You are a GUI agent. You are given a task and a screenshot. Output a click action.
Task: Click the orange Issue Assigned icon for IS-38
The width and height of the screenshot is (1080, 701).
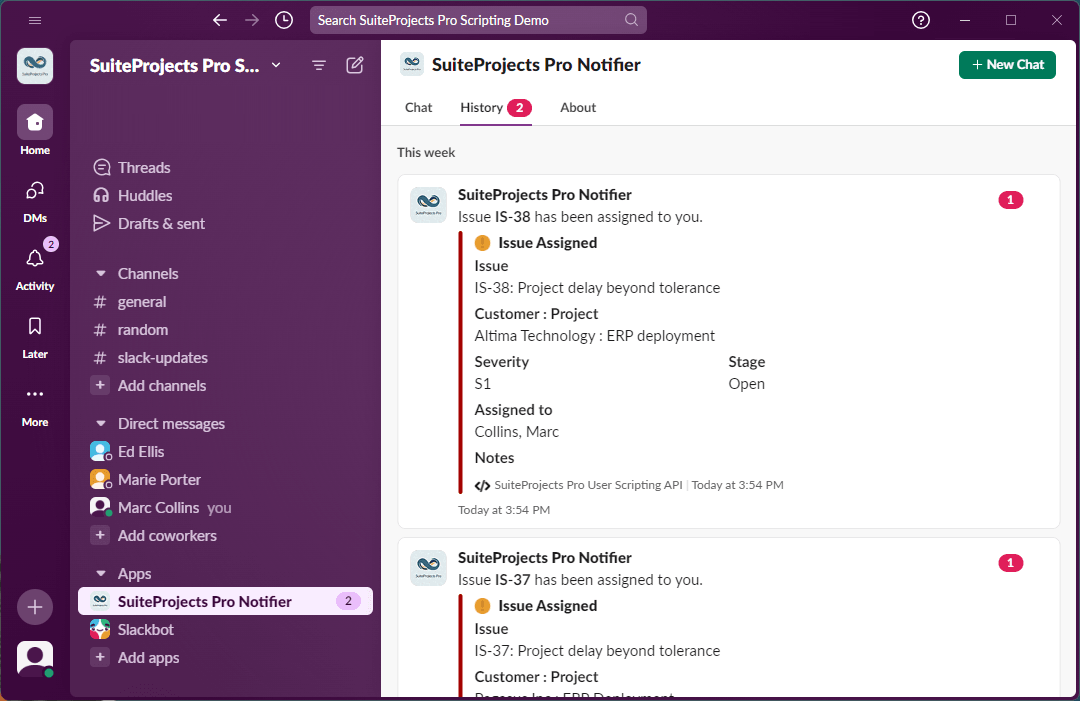pos(482,242)
